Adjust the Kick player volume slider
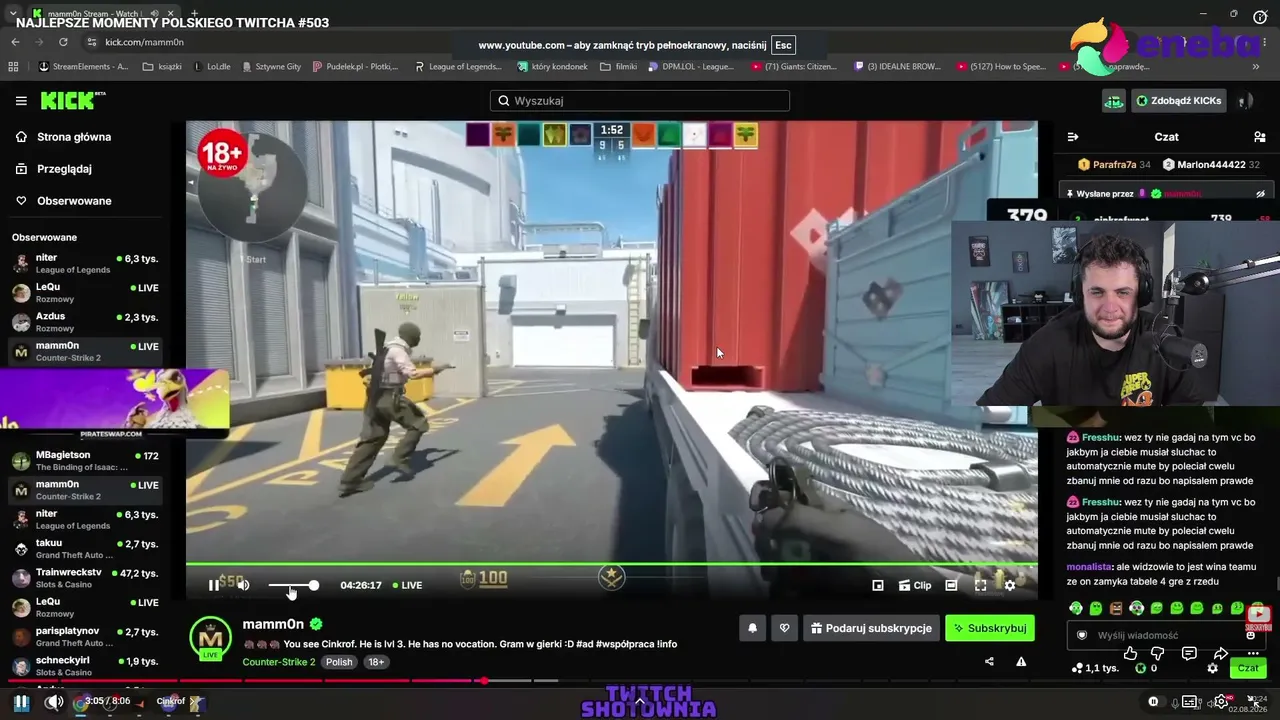The height and width of the screenshot is (720, 1280). (x=293, y=585)
